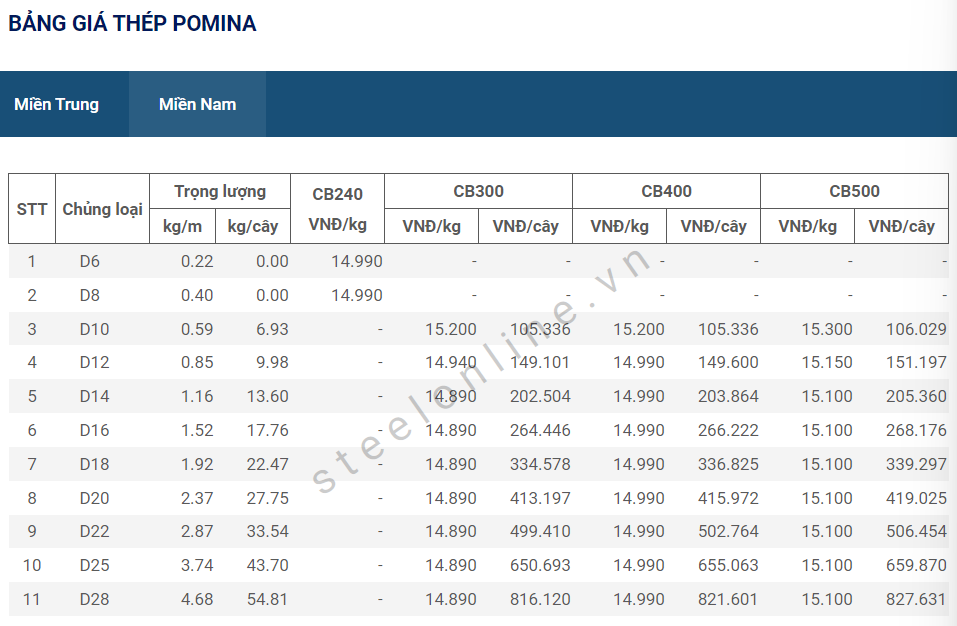Image resolution: width=957 pixels, height=626 pixels.
Task: Select the D8 row label
Action: click(x=90, y=295)
